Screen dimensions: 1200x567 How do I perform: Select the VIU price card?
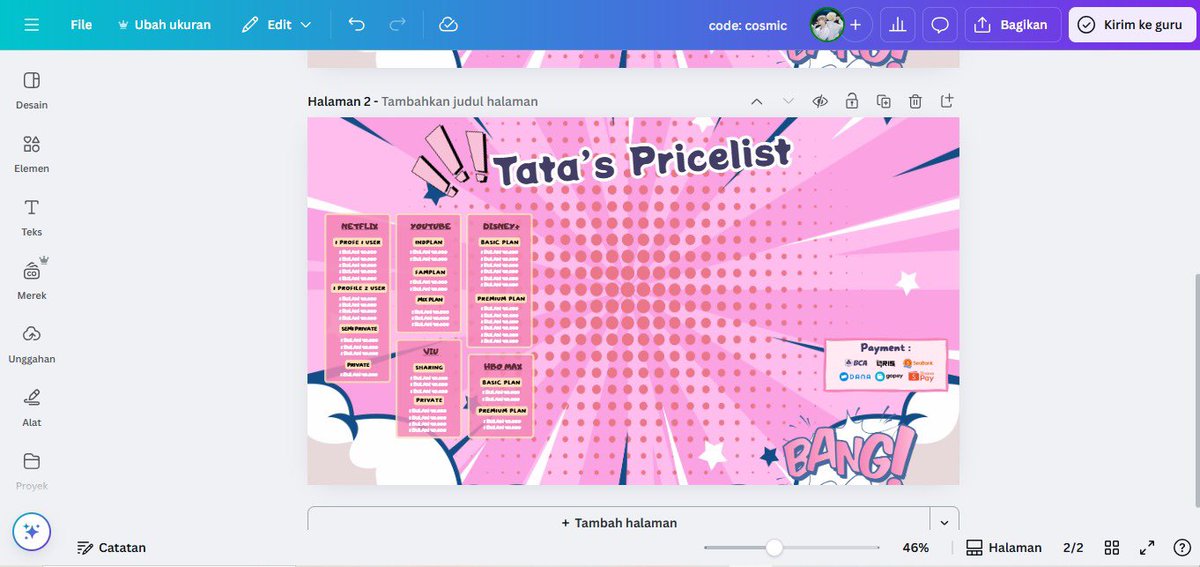point(429,389)
